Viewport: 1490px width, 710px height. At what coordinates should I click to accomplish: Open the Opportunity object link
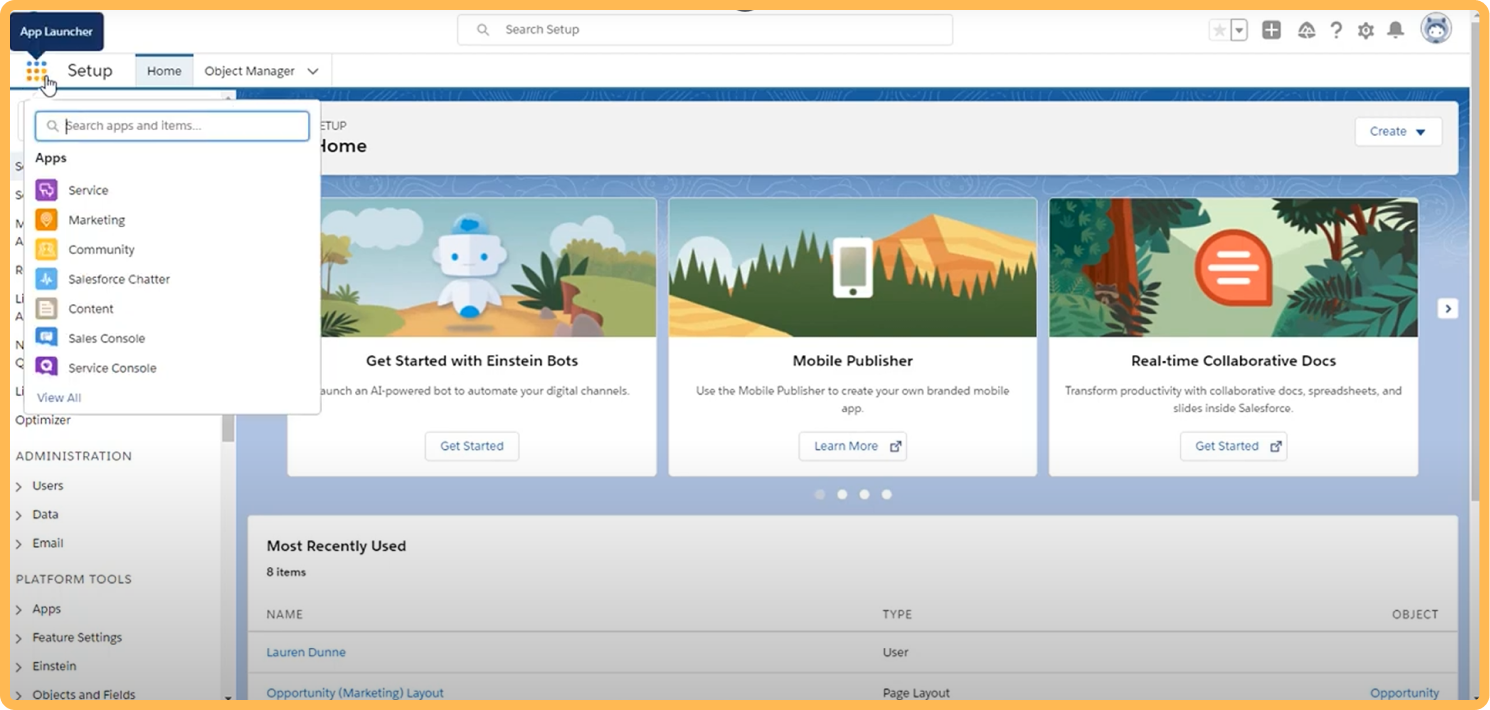point(1404,693)
